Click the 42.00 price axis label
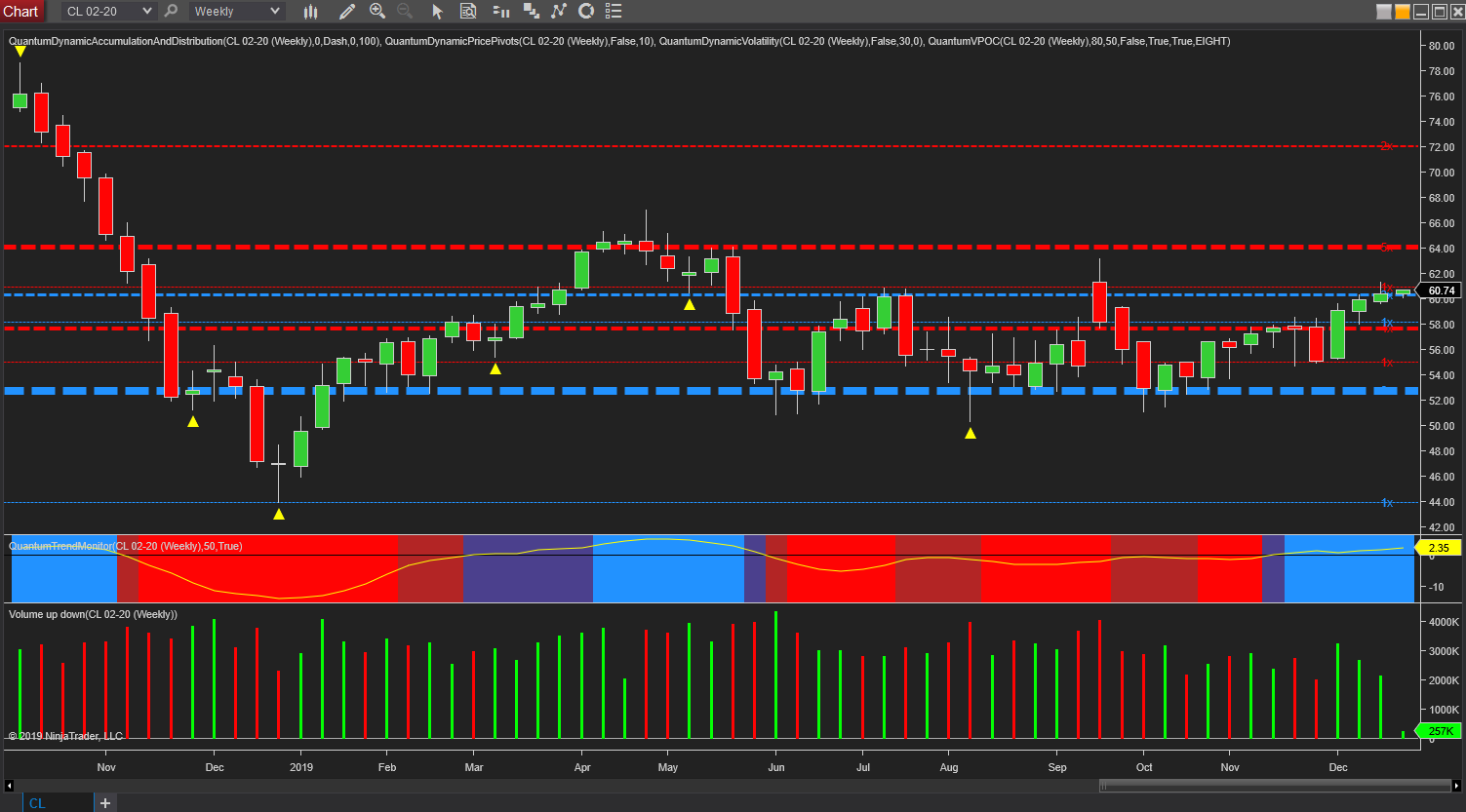The width and height of the screenshot is (1466, 812). (1441, 527)
